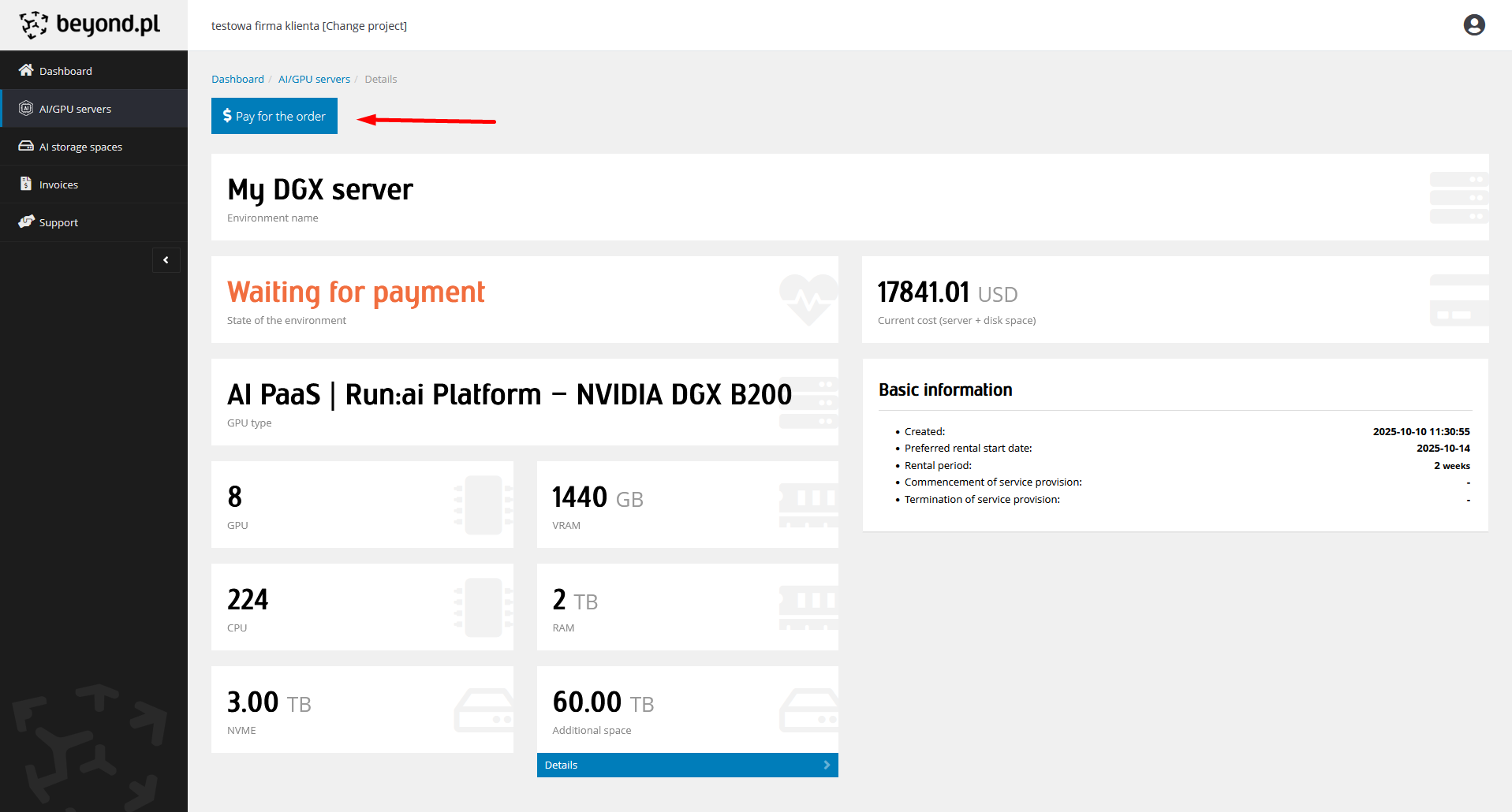
Task: Click the My DGX server heading
Action: pos(320,190)
